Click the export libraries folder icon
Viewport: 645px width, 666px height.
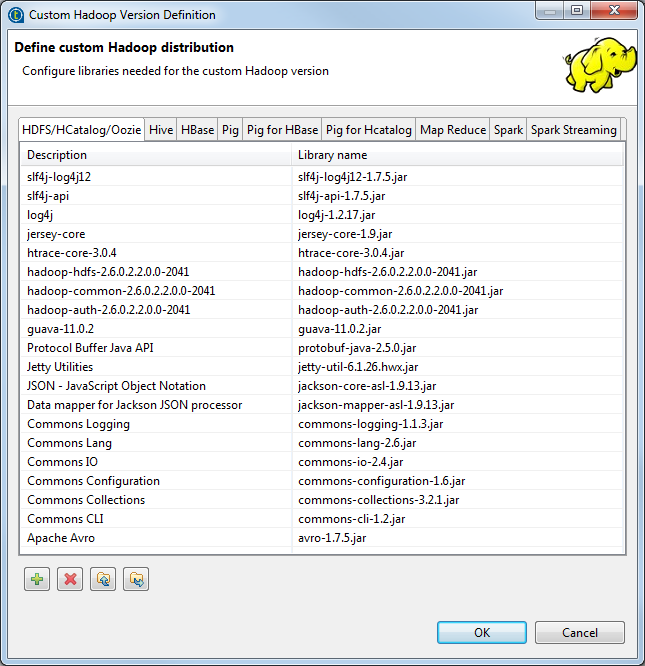(136, 579)
